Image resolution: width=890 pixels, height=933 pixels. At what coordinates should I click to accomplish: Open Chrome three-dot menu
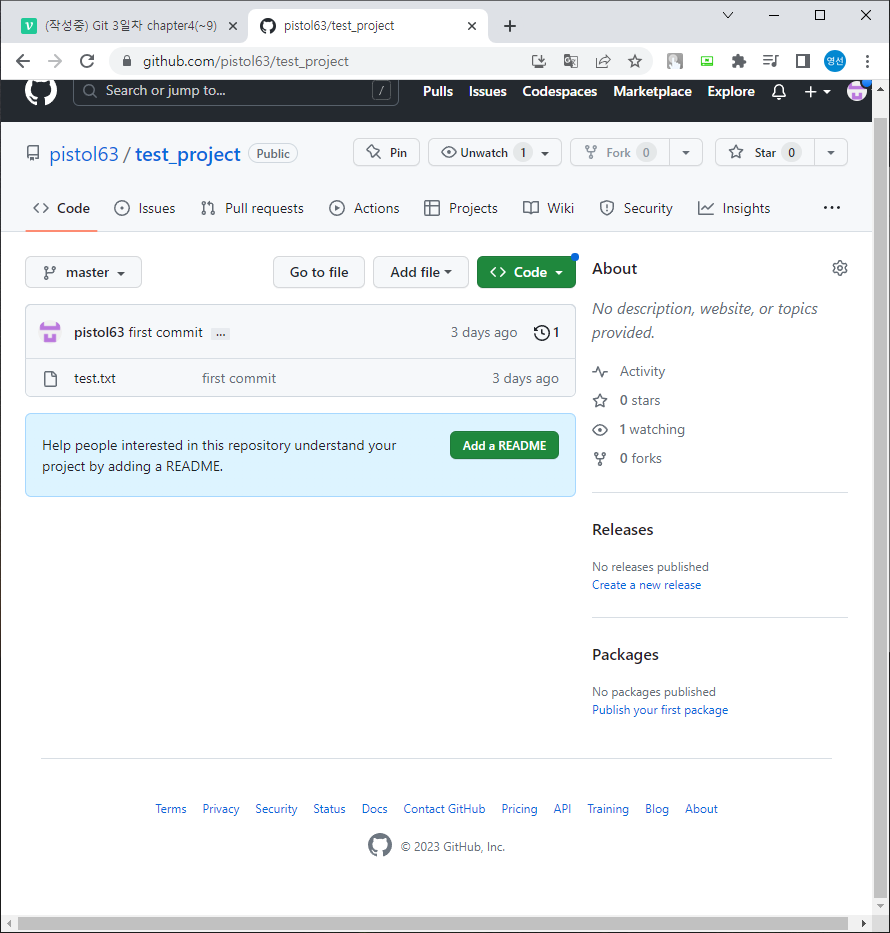[867, 61]
